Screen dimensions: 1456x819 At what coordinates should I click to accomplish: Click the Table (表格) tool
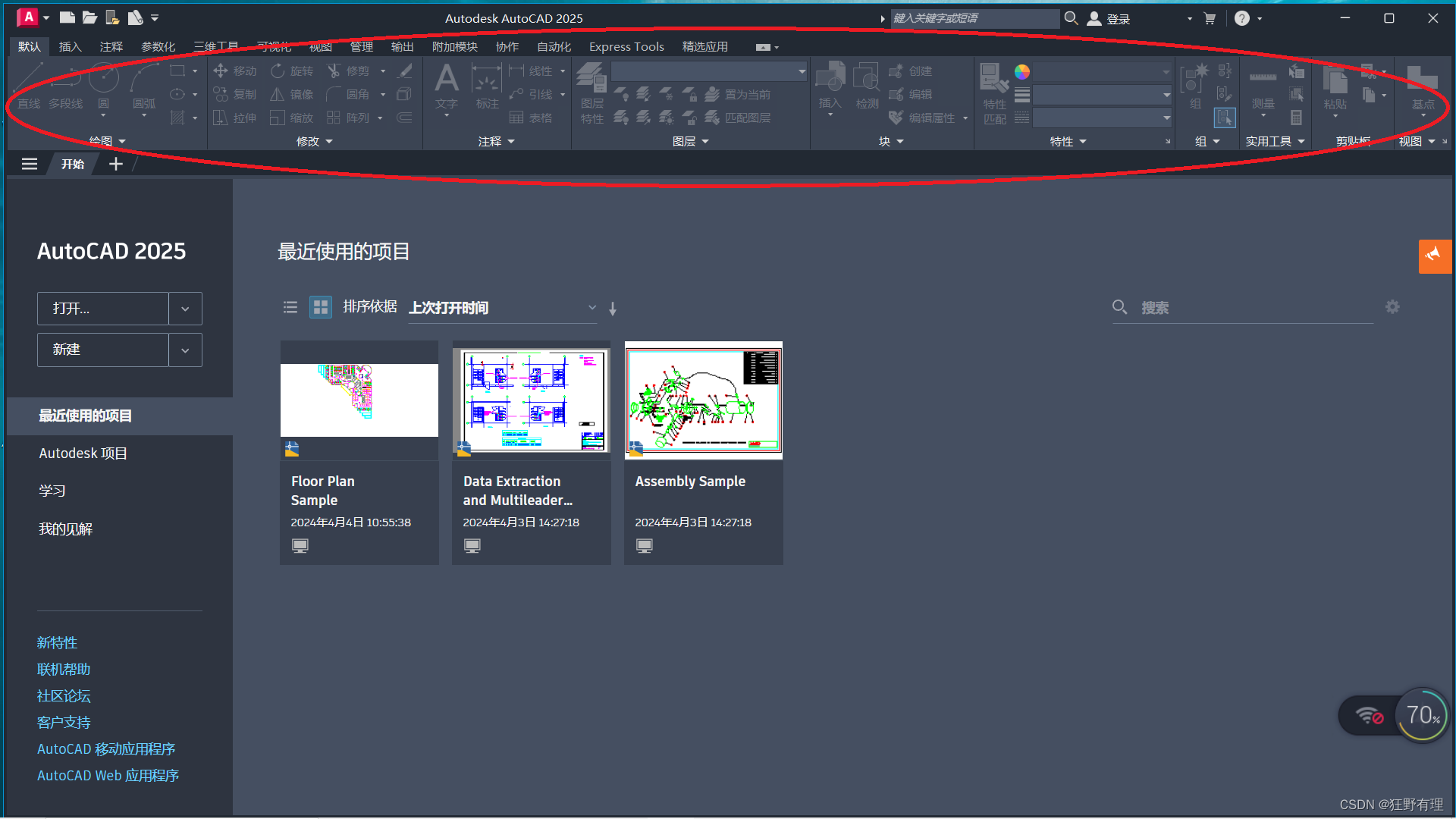tap(531, 118)
